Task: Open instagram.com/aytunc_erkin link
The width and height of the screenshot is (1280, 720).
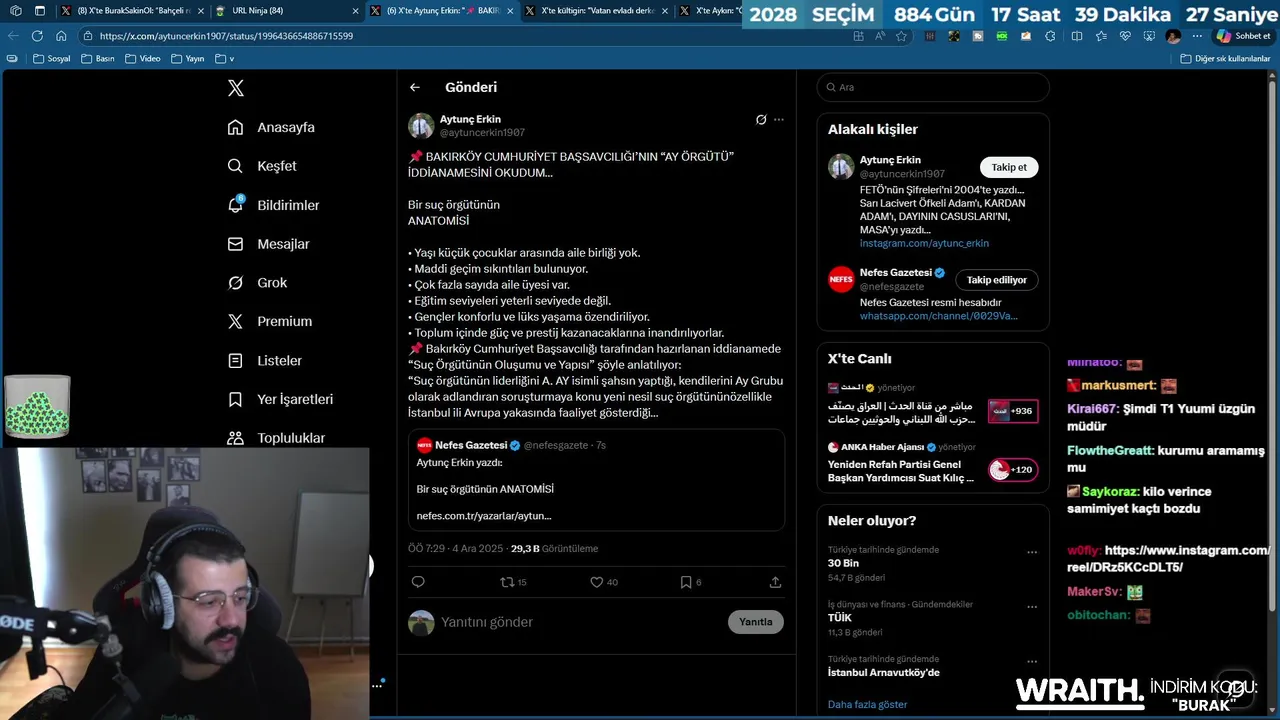Action: pos(924,243)
